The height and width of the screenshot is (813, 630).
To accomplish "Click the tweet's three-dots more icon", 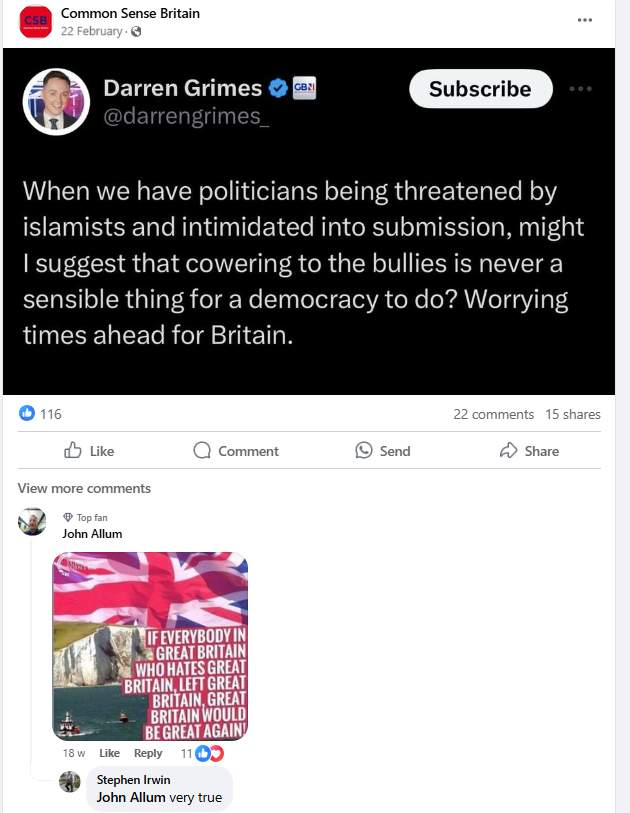I will pyautogui.click(x=580, y=89).
